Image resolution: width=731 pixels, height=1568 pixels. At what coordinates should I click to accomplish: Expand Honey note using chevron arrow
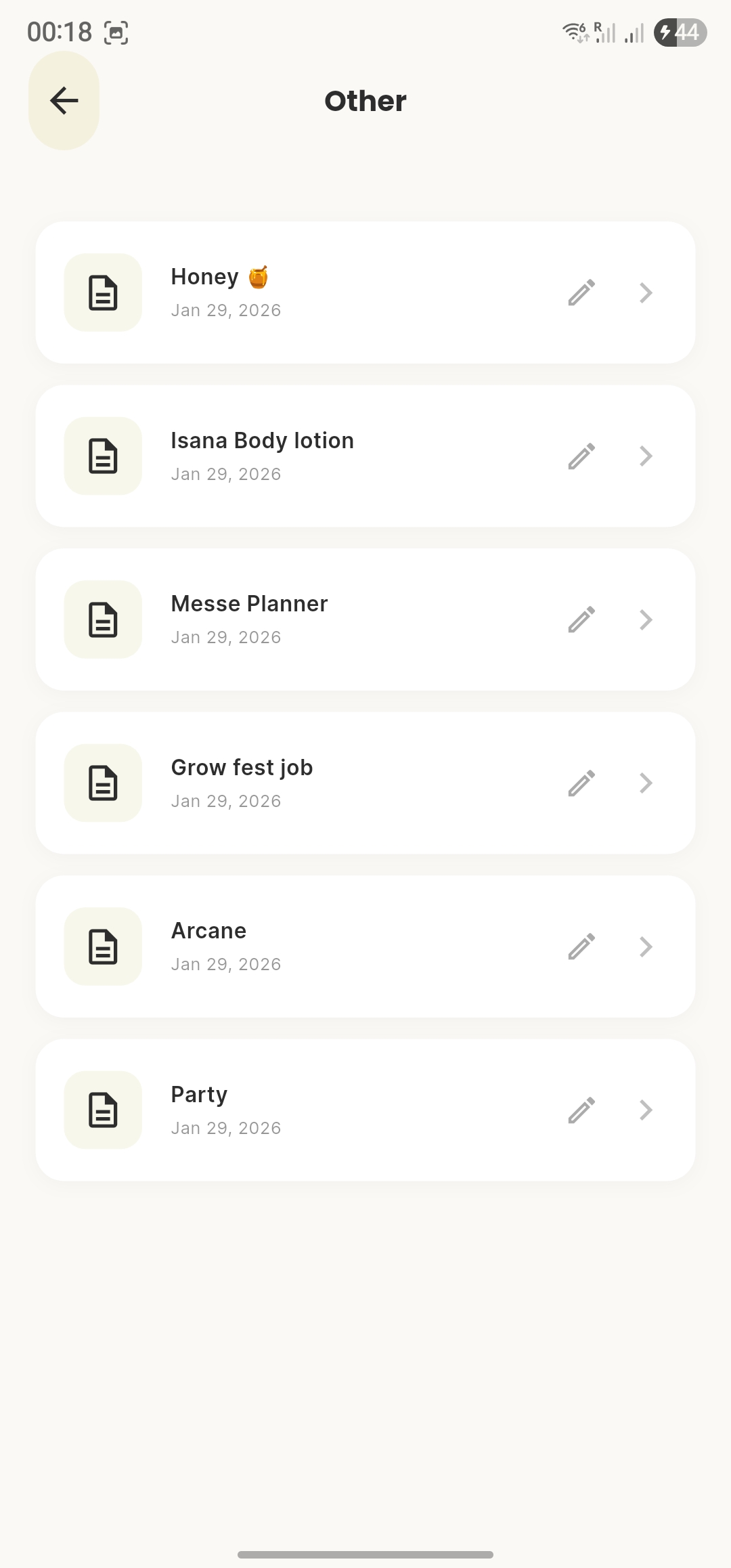pos(646,292)
